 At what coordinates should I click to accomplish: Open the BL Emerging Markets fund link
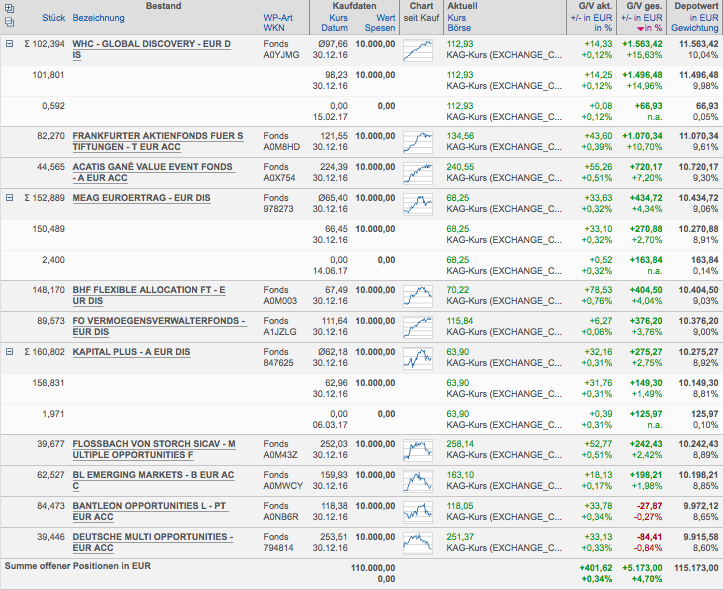click(153, 480)
